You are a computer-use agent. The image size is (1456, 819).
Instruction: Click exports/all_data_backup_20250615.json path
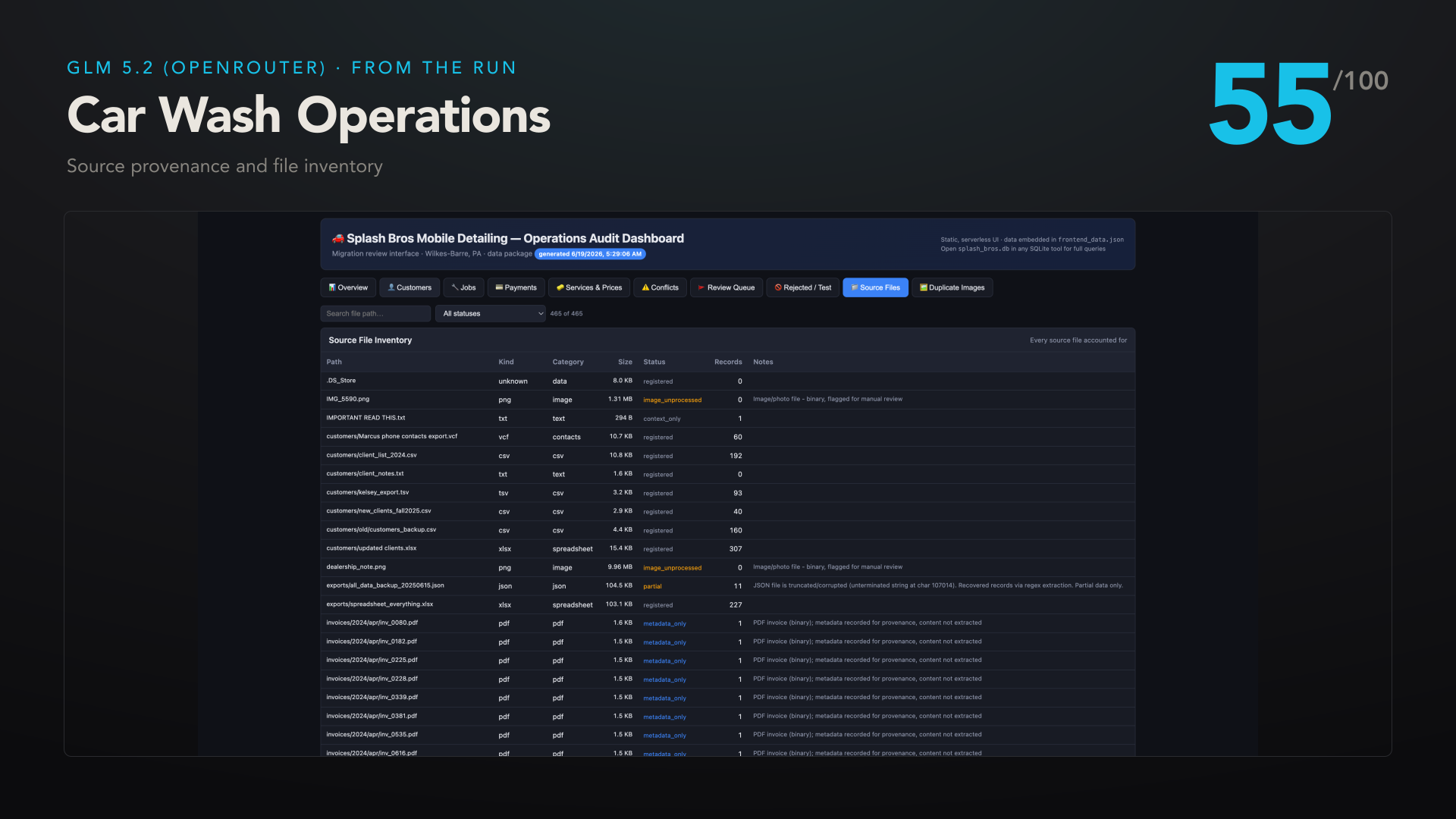tap(385, 585)
